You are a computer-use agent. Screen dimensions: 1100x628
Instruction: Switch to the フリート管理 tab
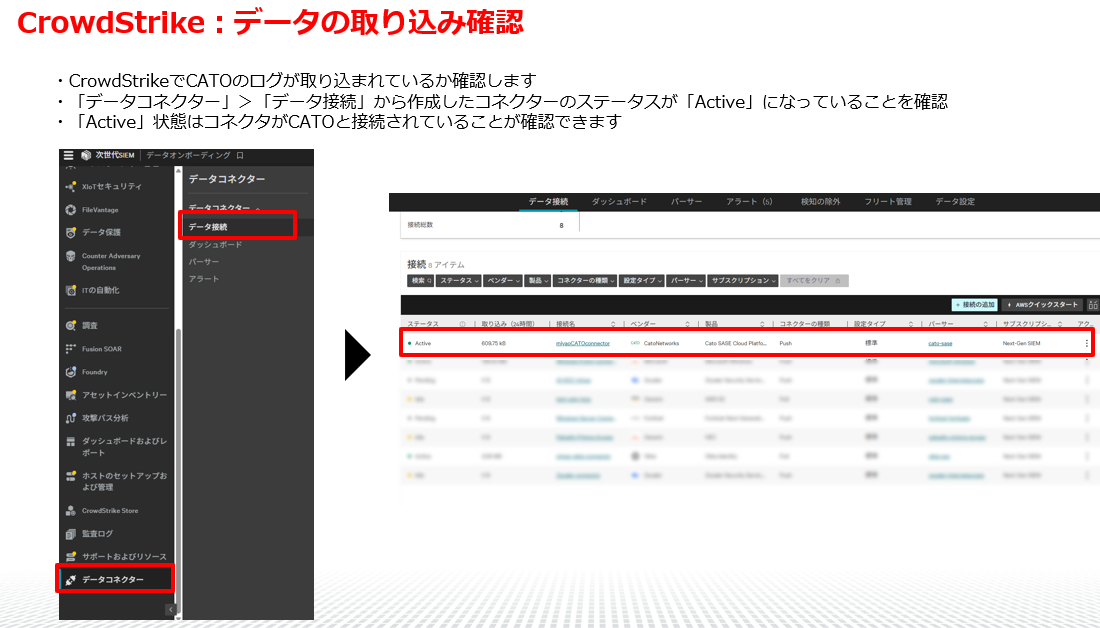[887, 201]
